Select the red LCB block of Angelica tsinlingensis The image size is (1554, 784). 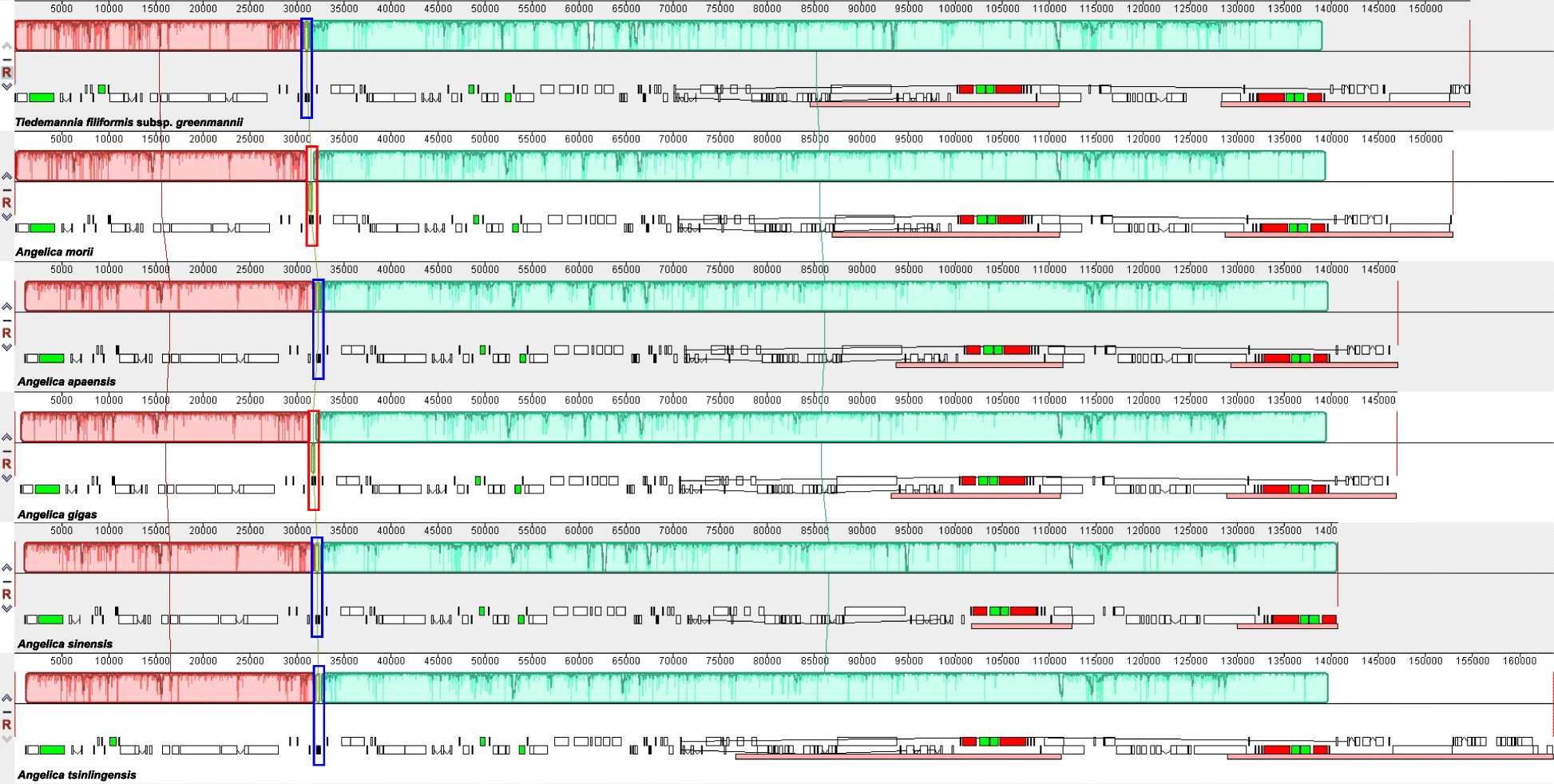pos(169,687)
